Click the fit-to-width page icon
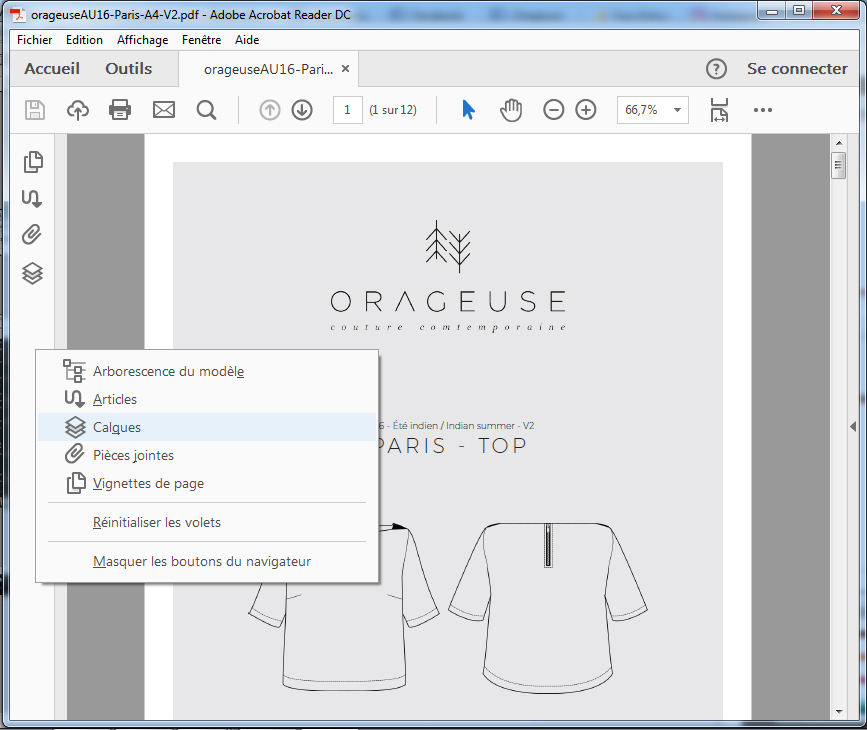The height and width of the screenshot is (730, 867). point(719,110)
